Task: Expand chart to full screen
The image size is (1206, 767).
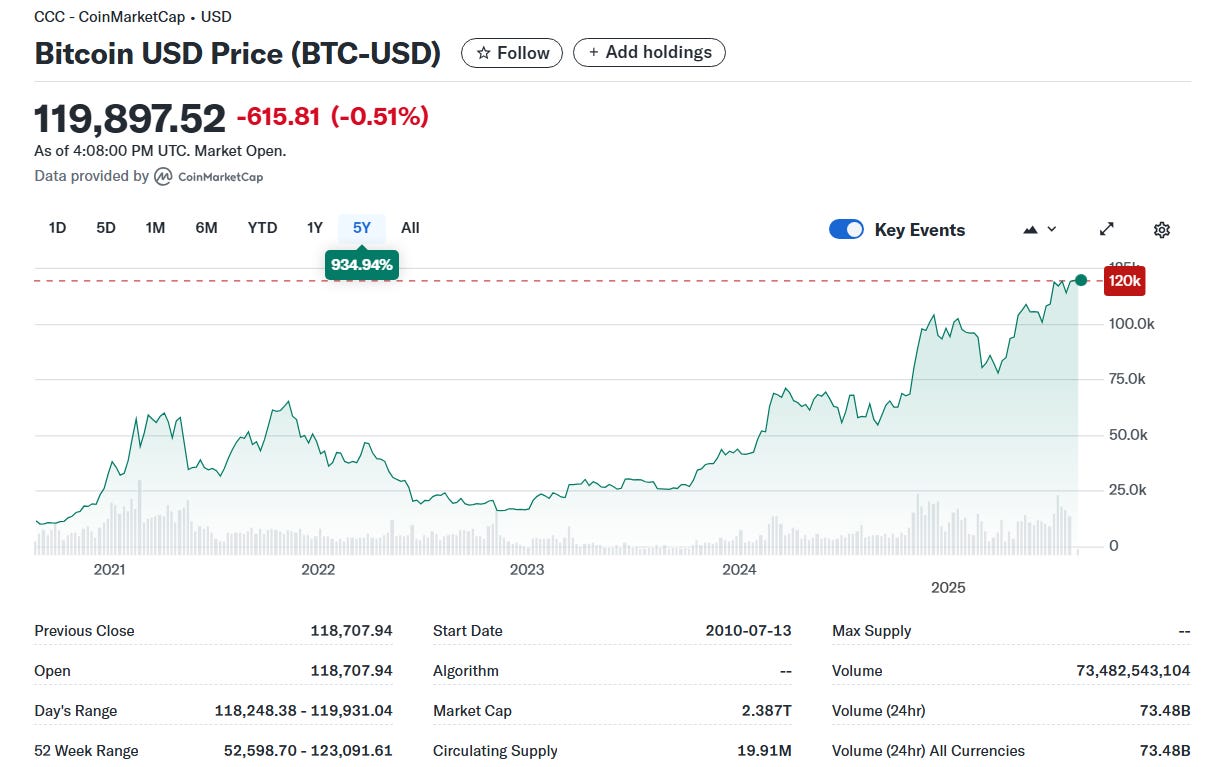Action: click(x=1107, y=229)
